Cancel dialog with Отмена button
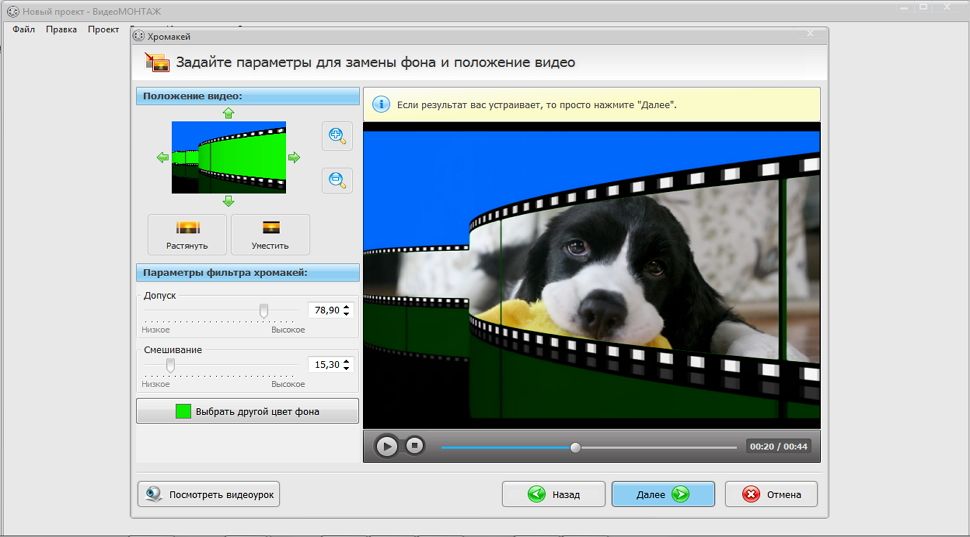Screen dimensions: 970x537 (x=771, y=494)
